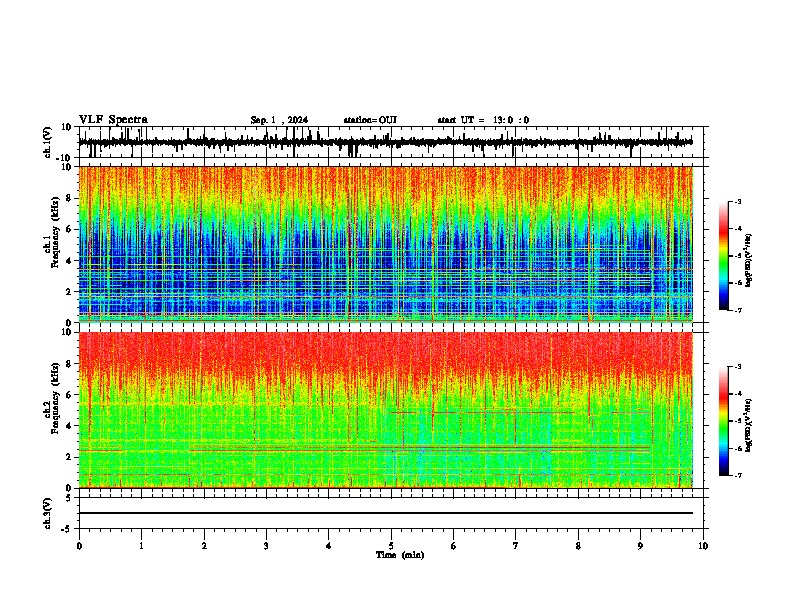Screen dimensions: 792x612
Task: Click inside the ch.2 spectrogram panel
Action: pyautogui.click(x=385, y=410)
